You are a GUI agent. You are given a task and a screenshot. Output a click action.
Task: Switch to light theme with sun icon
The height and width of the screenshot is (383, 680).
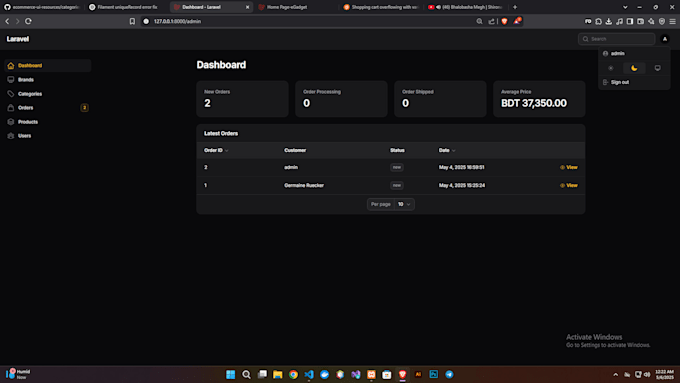coord(611,68)
